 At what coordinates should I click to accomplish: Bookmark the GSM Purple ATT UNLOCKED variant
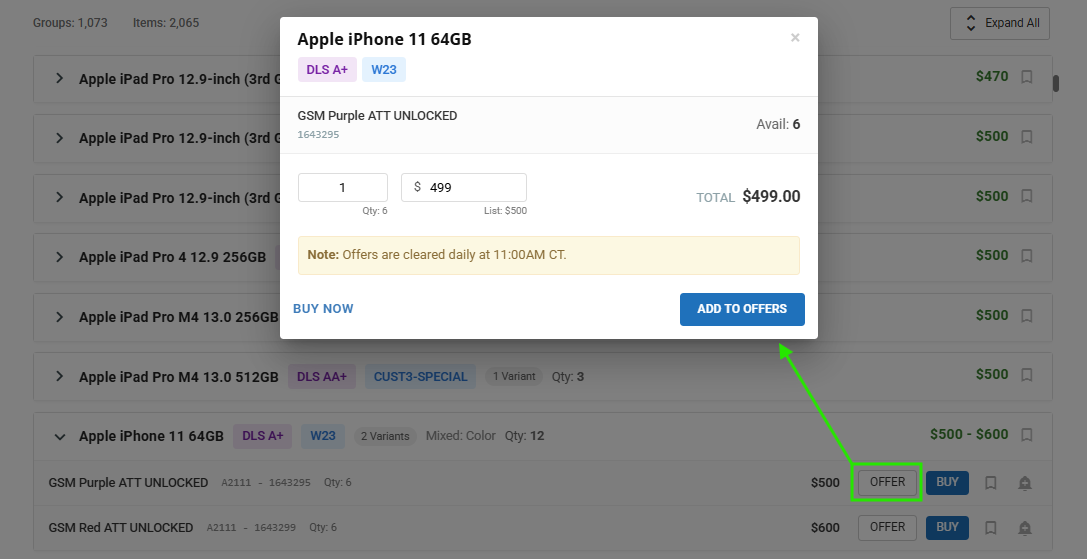(x=991, y=483)
